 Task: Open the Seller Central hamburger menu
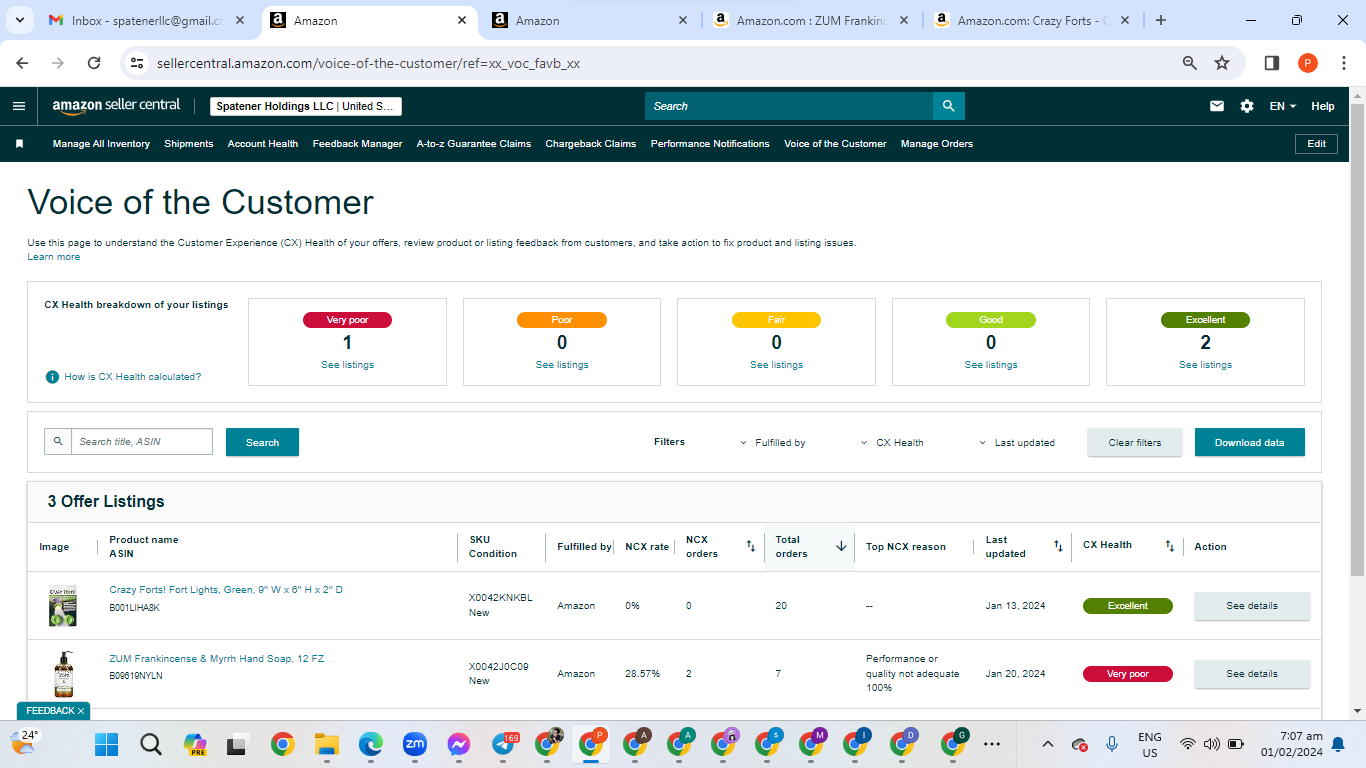19,106
